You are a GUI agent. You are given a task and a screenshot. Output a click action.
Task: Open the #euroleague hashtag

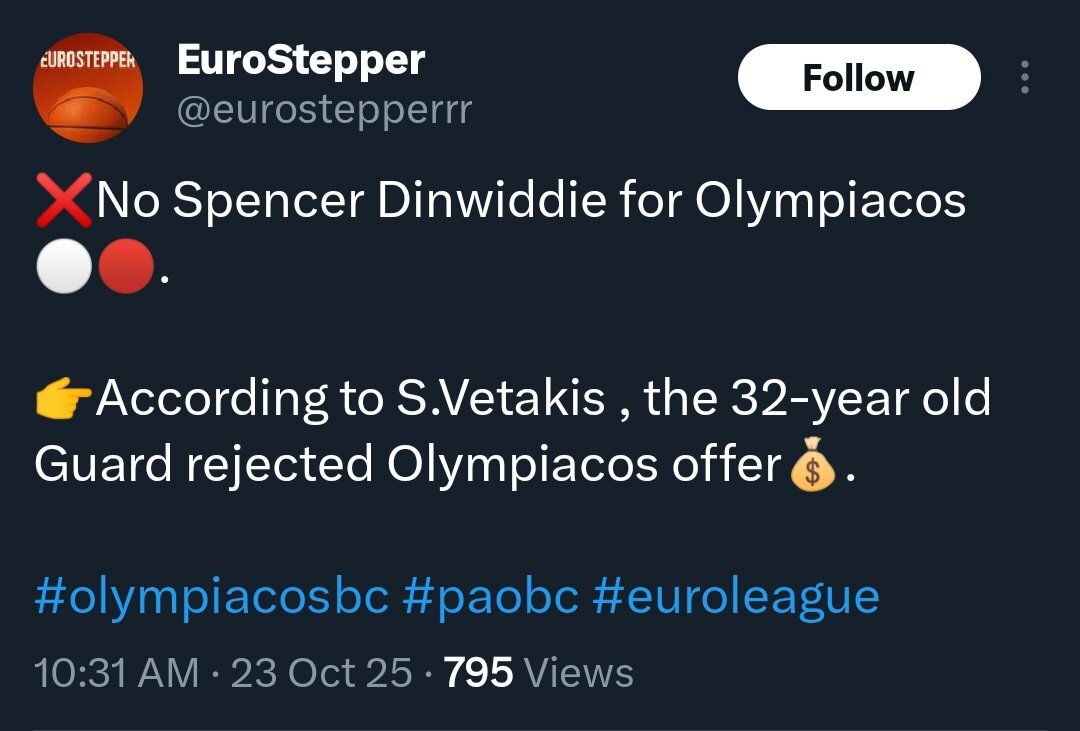(736, 597)
